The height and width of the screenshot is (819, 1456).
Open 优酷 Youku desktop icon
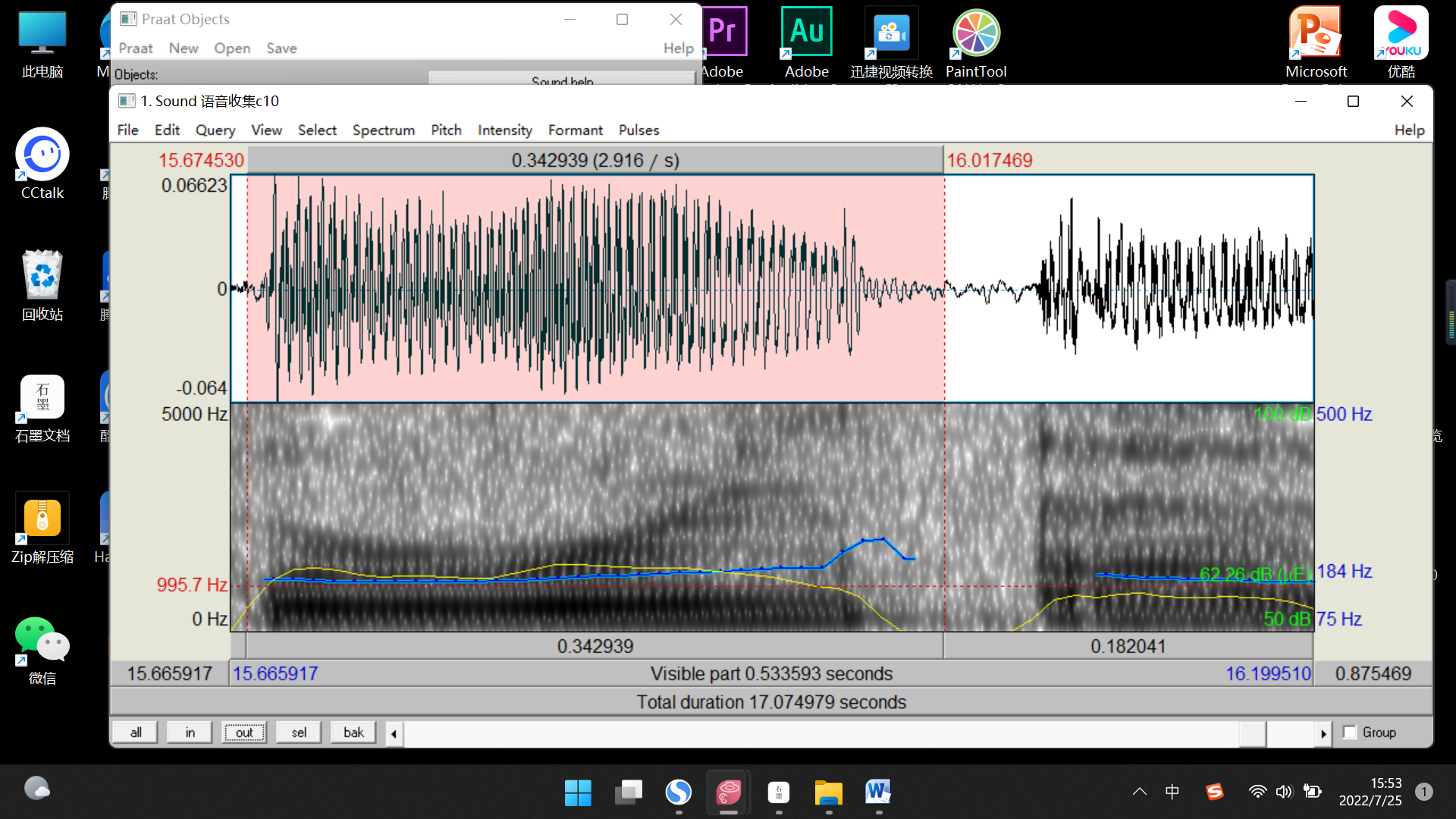point(1401,42)
